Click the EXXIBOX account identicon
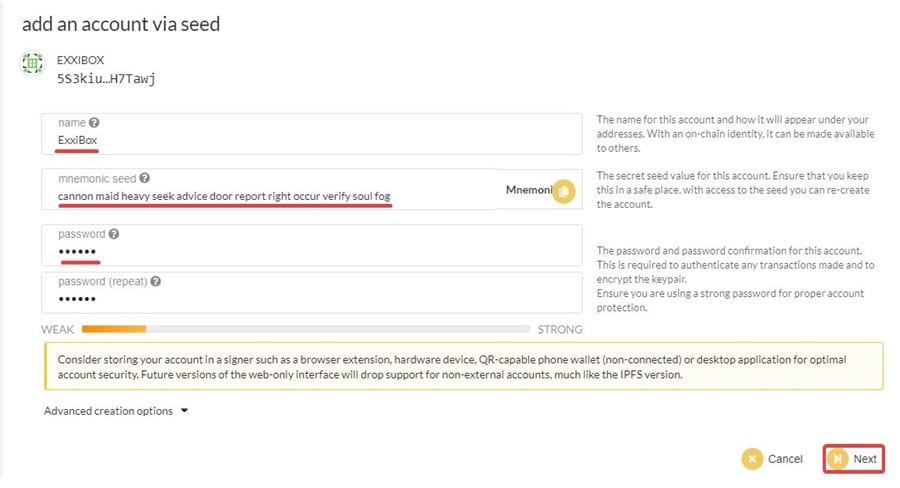The height and width of the screenshot is (488, 900). pyautogui.click(x=33, y=63)
